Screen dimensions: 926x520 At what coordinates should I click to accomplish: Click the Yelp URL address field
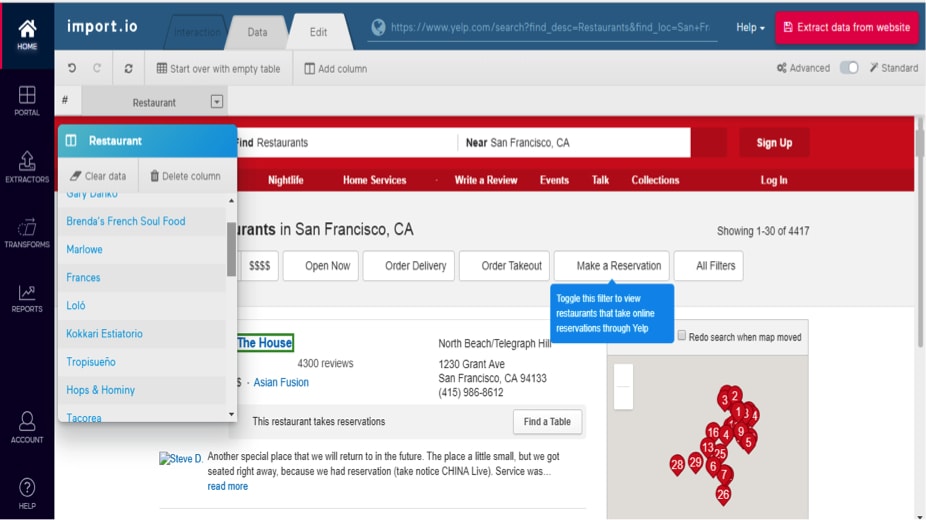point(550,27)
